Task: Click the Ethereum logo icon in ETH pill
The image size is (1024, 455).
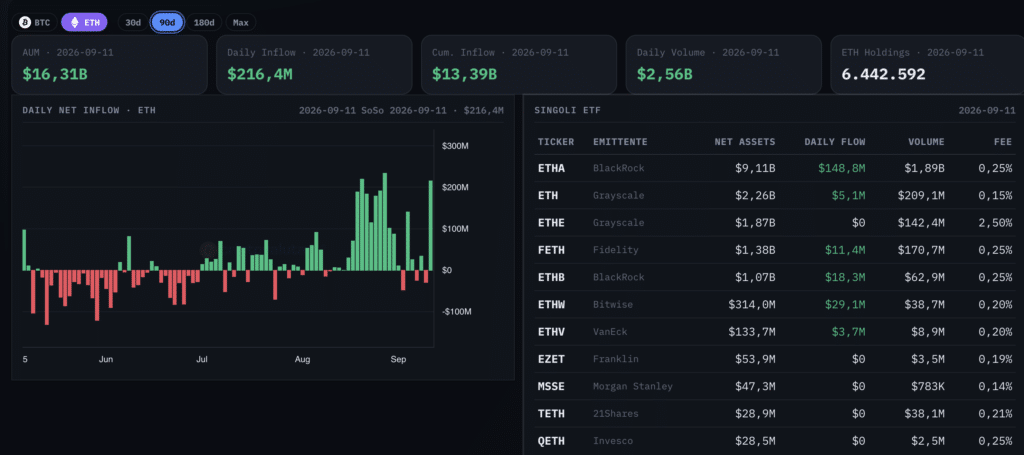Action: point(74,22)
